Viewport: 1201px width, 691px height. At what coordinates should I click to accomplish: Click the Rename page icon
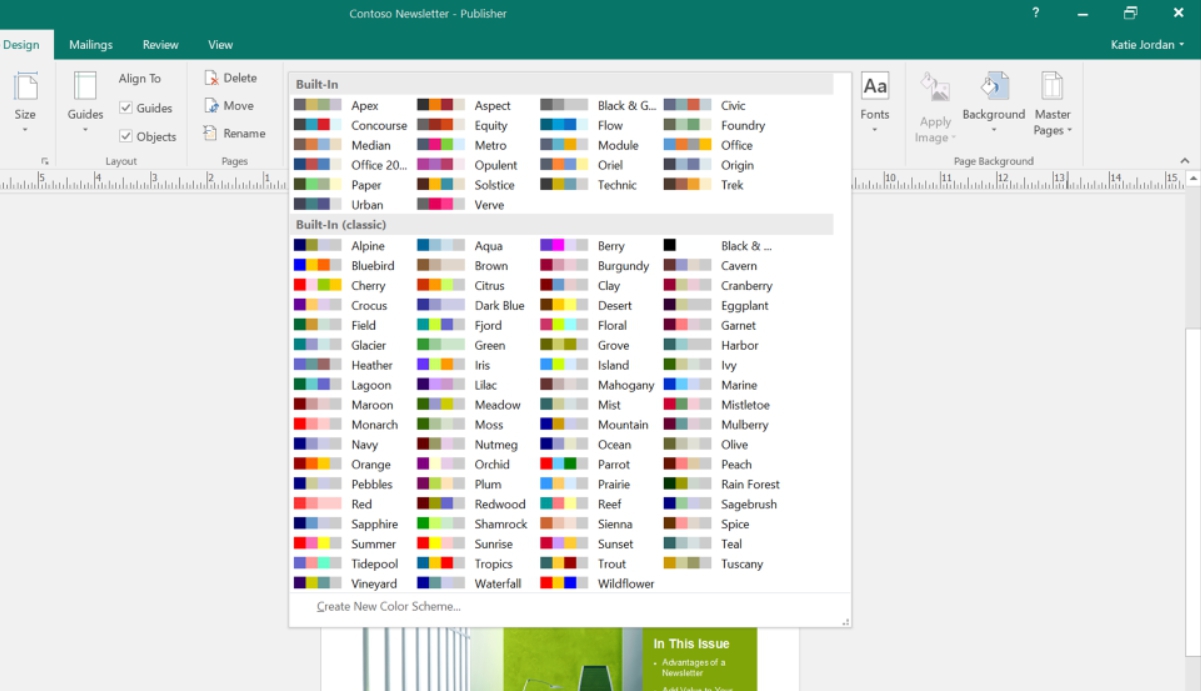pos(211,133)
